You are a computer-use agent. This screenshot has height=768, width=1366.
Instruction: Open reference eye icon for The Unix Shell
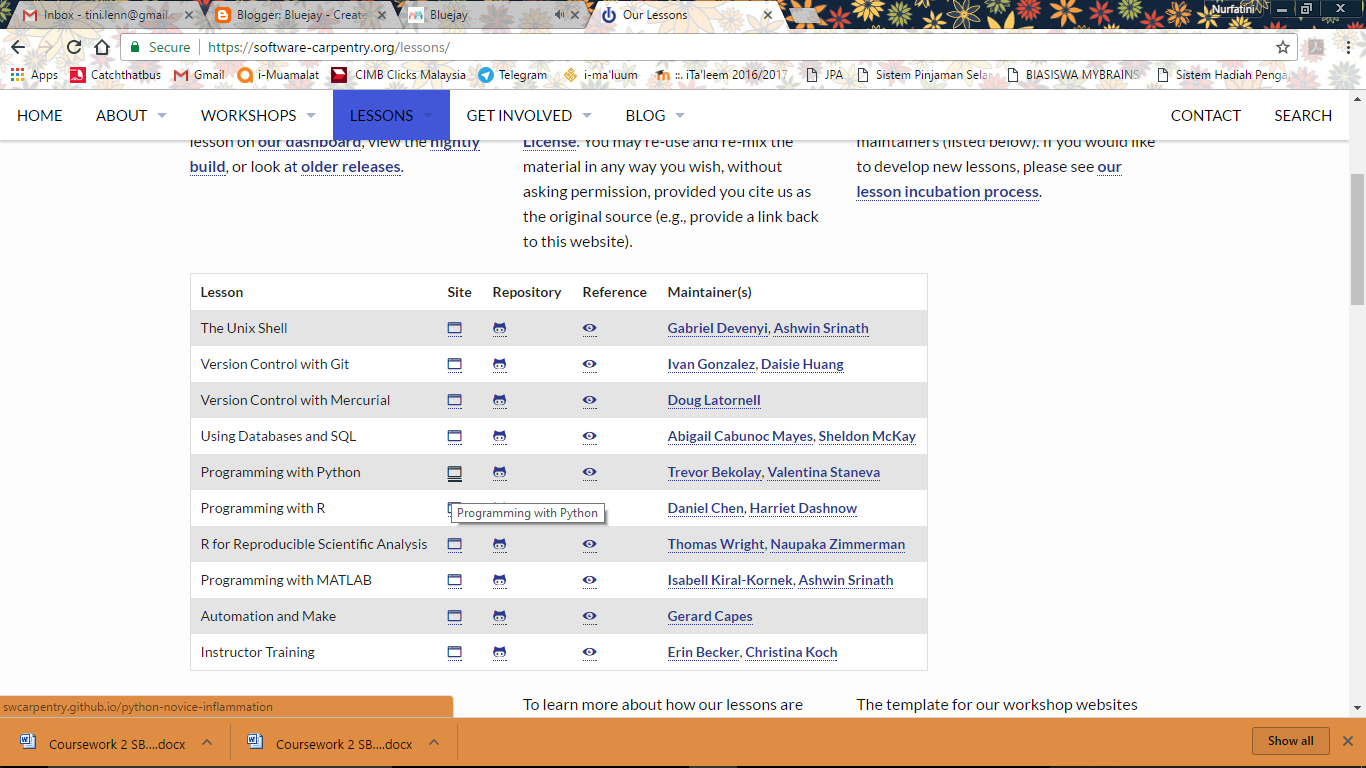pos(589,328)
